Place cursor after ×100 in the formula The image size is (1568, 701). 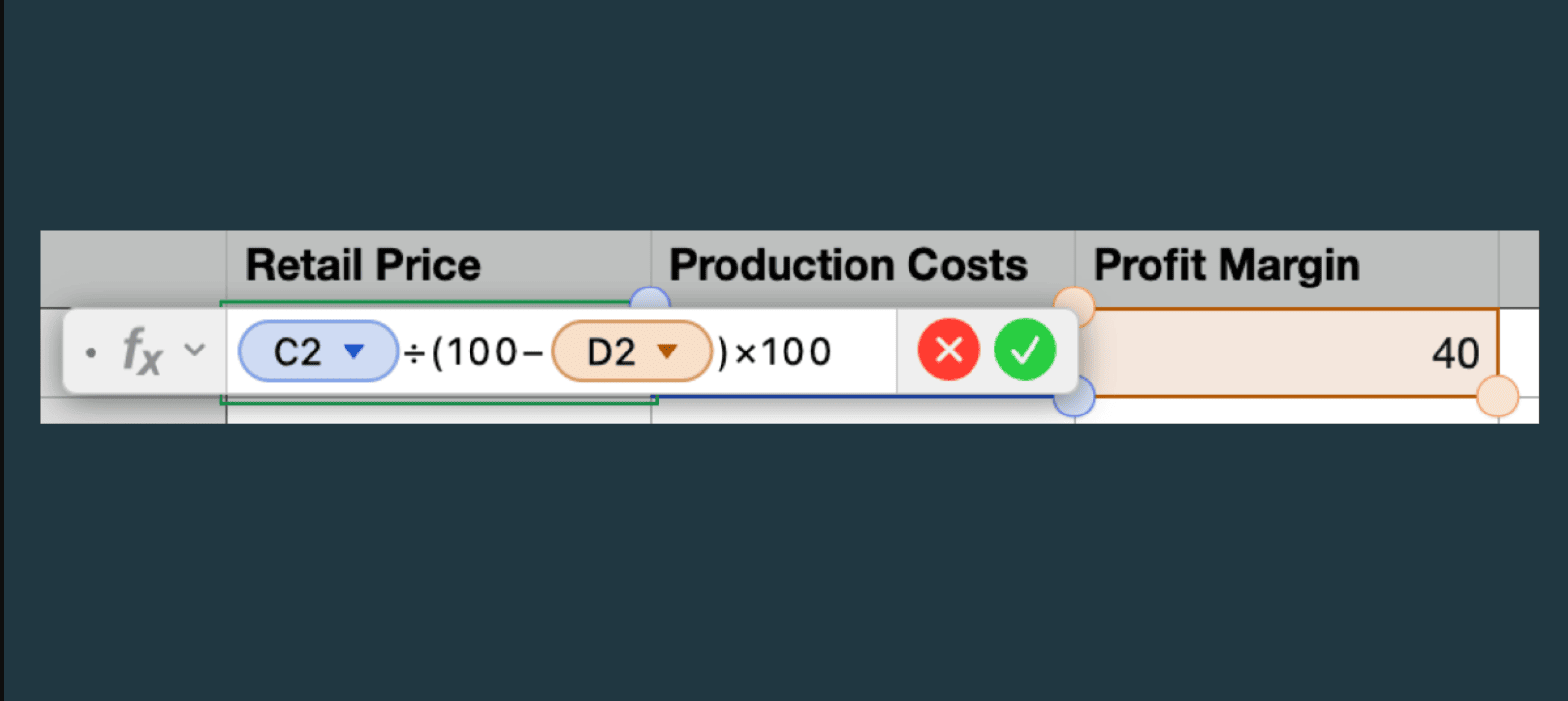837,351
